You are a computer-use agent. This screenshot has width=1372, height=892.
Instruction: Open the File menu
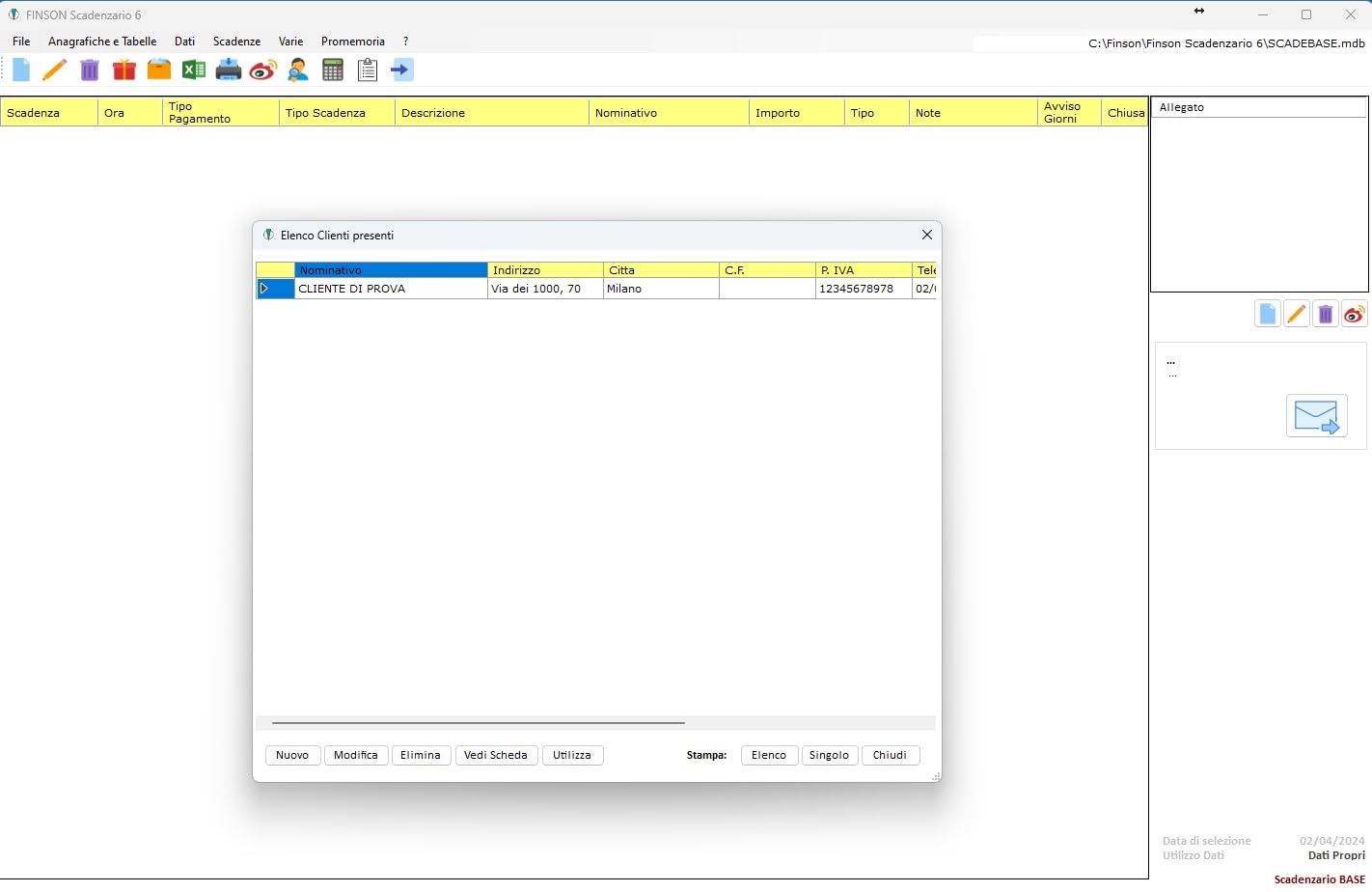click(x=21, y=42)
